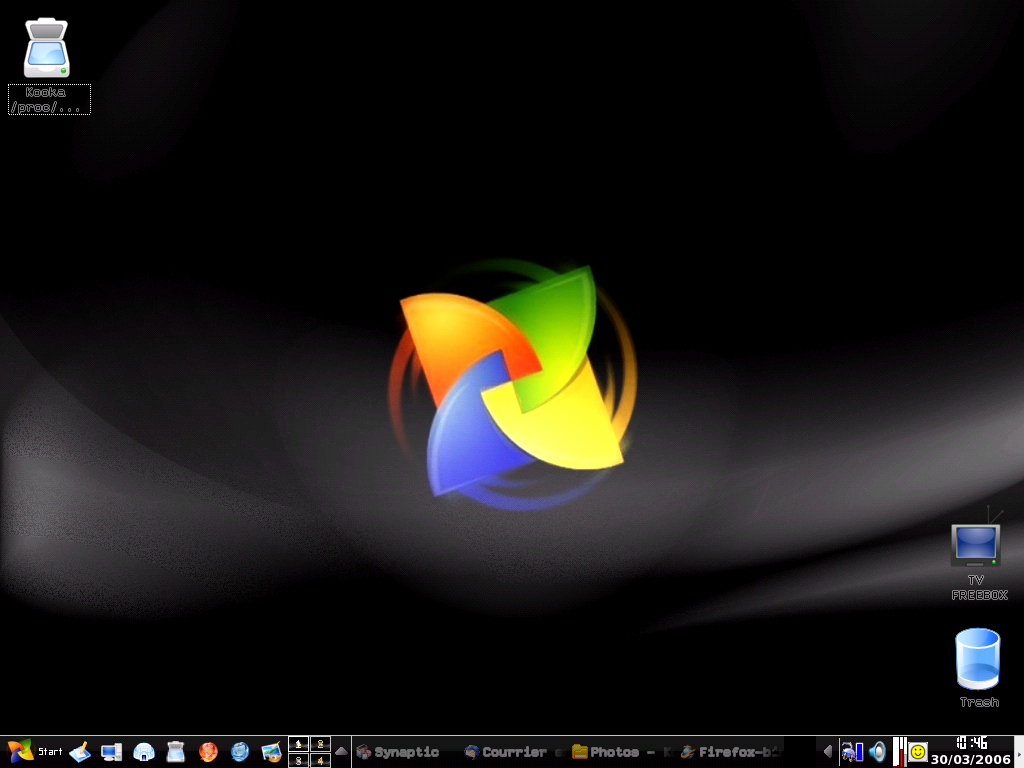Click the printer tray icon with blue bar
Image resolution: width=1024 pixels, height=768 pixels.
(852, 752)
